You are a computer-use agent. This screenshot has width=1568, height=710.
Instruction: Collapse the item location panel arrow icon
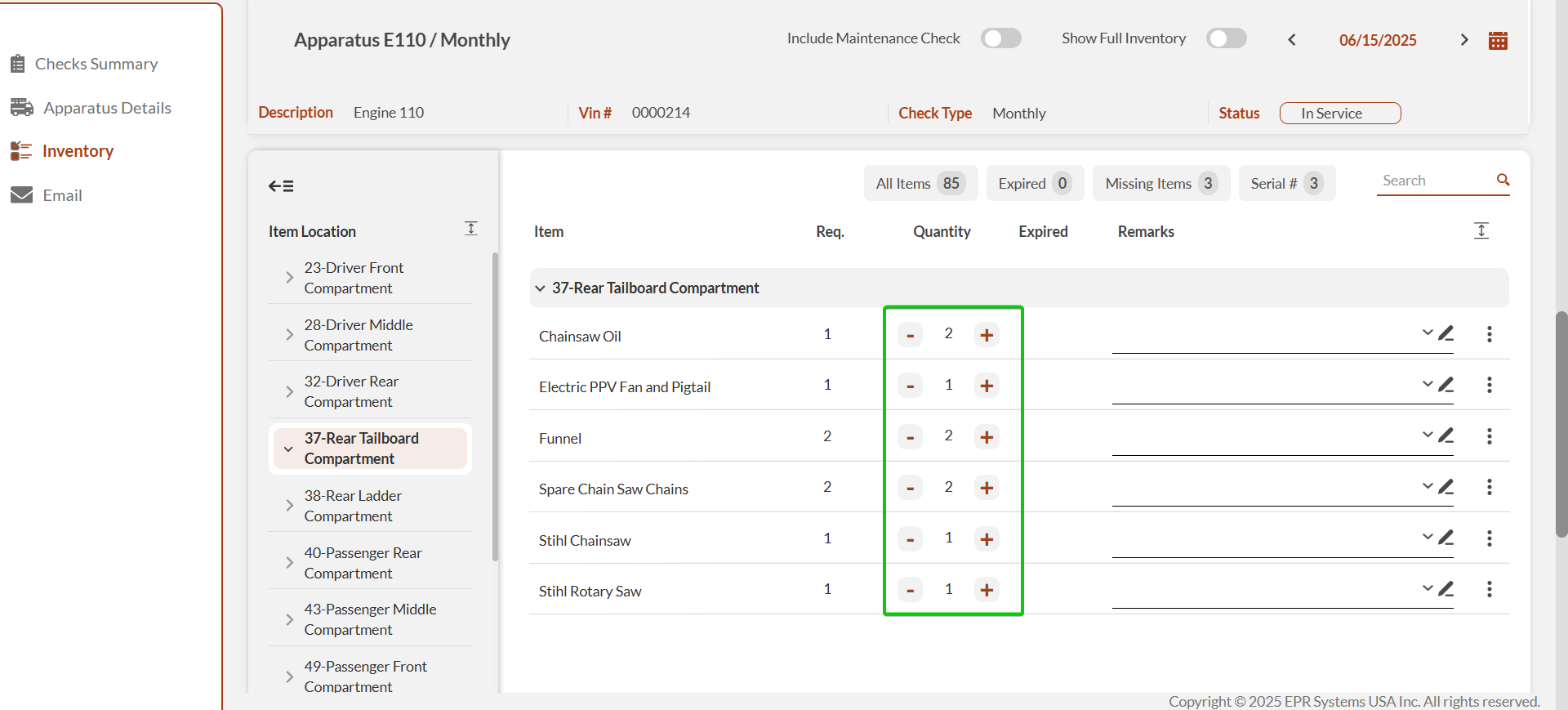tap(281, 186)
